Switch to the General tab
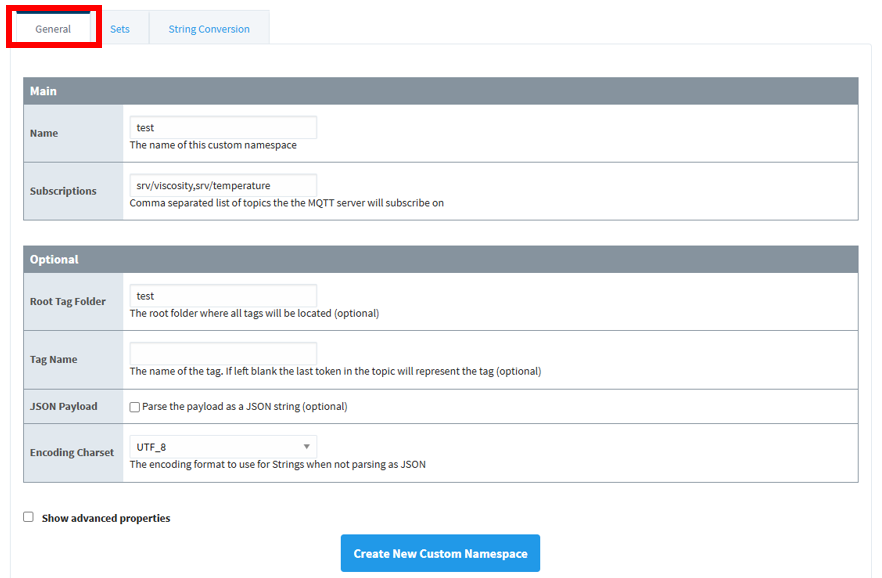 pos(53,29)
